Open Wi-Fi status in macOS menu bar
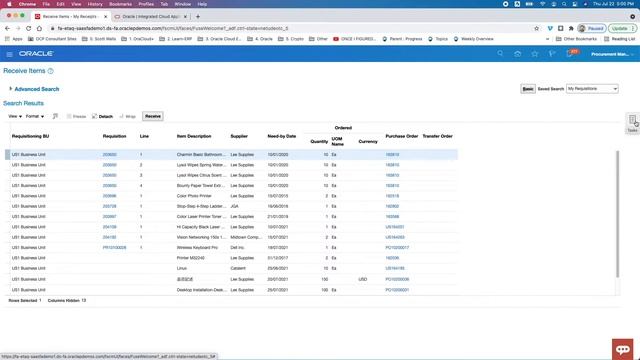640x360 pixels. tap(542, 4)
